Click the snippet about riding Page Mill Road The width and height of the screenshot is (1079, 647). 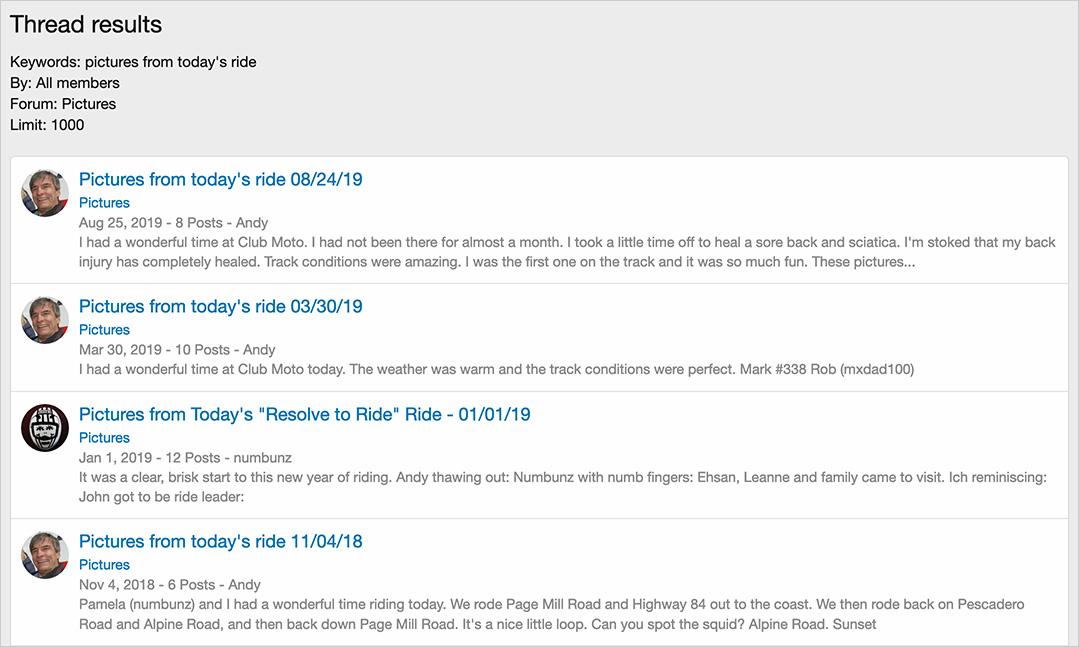click(x=551, y=615)
